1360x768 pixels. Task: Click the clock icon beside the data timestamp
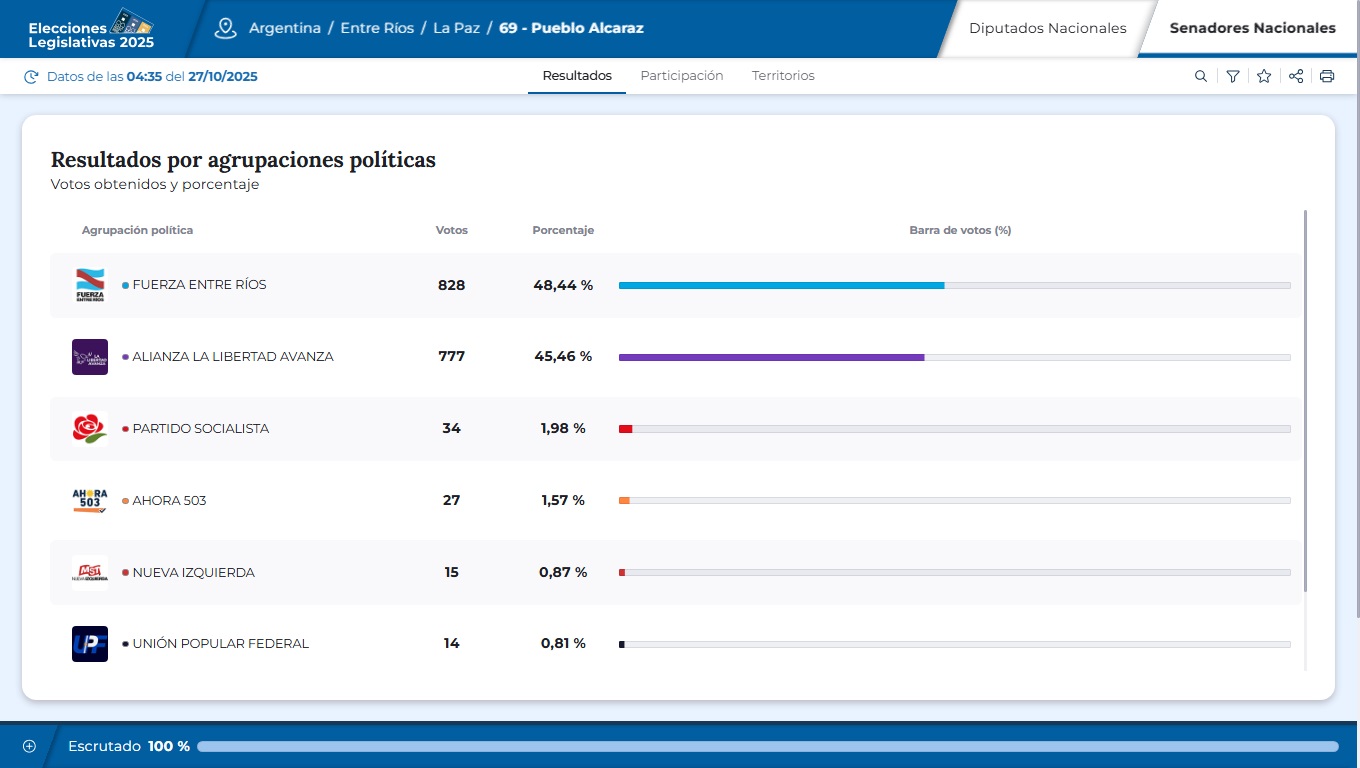[x=31, y=76]
